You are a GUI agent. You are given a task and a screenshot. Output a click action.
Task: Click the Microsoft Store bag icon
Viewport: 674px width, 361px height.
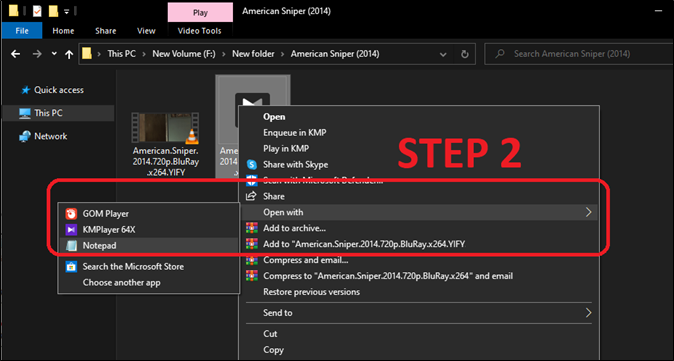click(x=70, y=266)
